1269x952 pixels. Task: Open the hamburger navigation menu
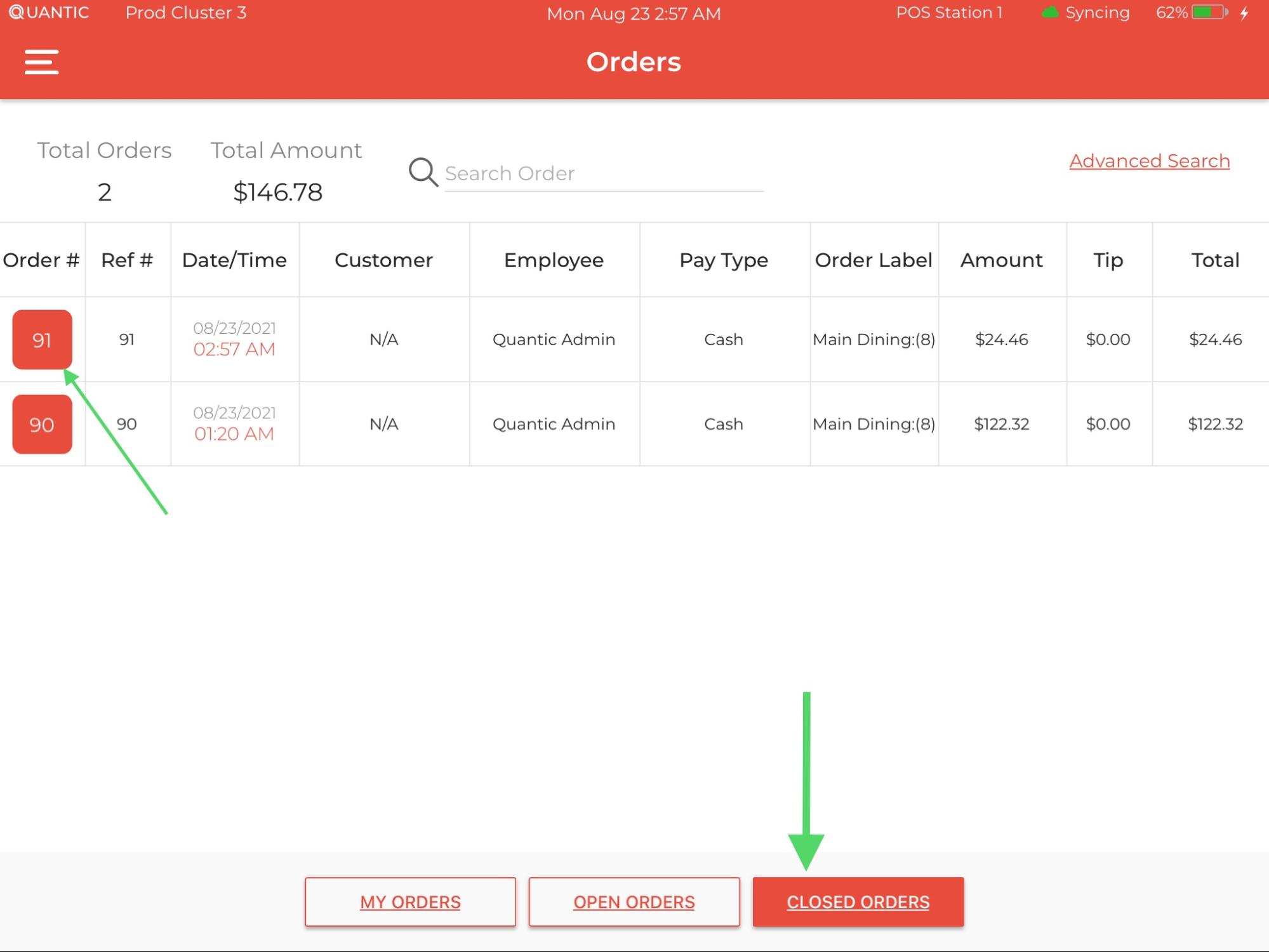pos(41,62)
